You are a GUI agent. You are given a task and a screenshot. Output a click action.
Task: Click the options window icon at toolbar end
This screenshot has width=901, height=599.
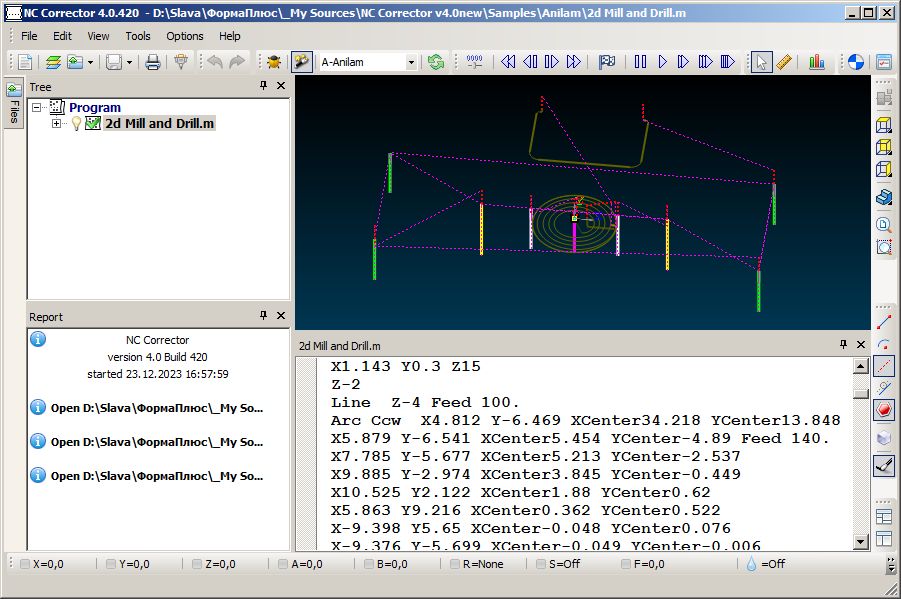click(884, 62)
